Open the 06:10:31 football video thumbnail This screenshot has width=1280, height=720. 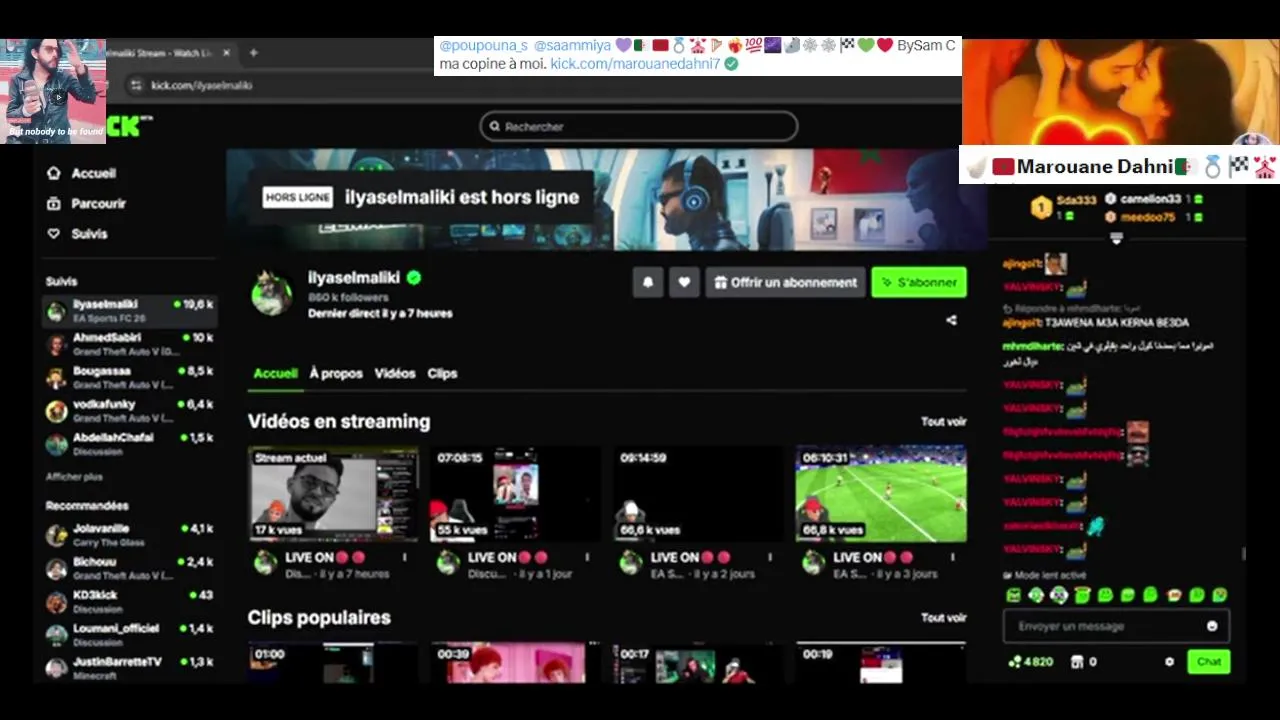point(881,494)
